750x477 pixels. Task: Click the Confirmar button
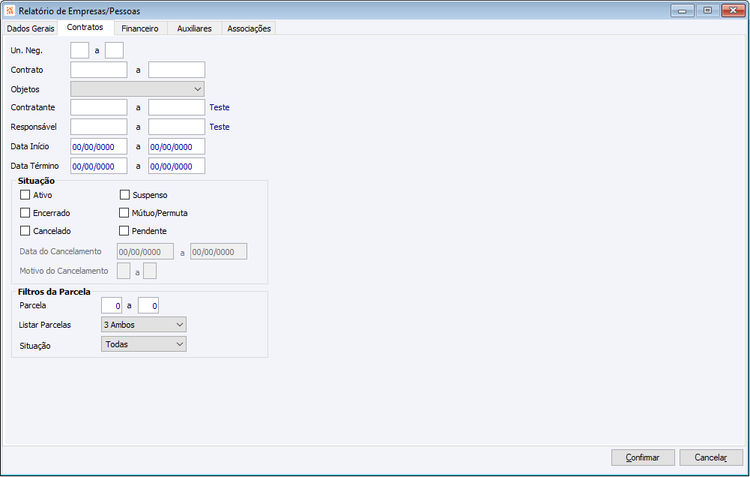pyautogui.click(x=643, y=457)
